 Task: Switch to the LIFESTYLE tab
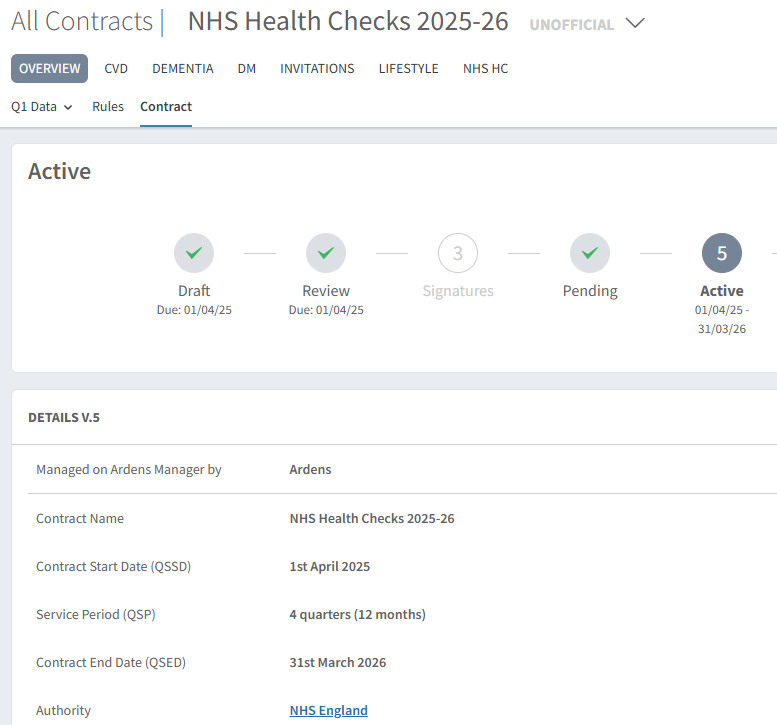tap(408, 68)
